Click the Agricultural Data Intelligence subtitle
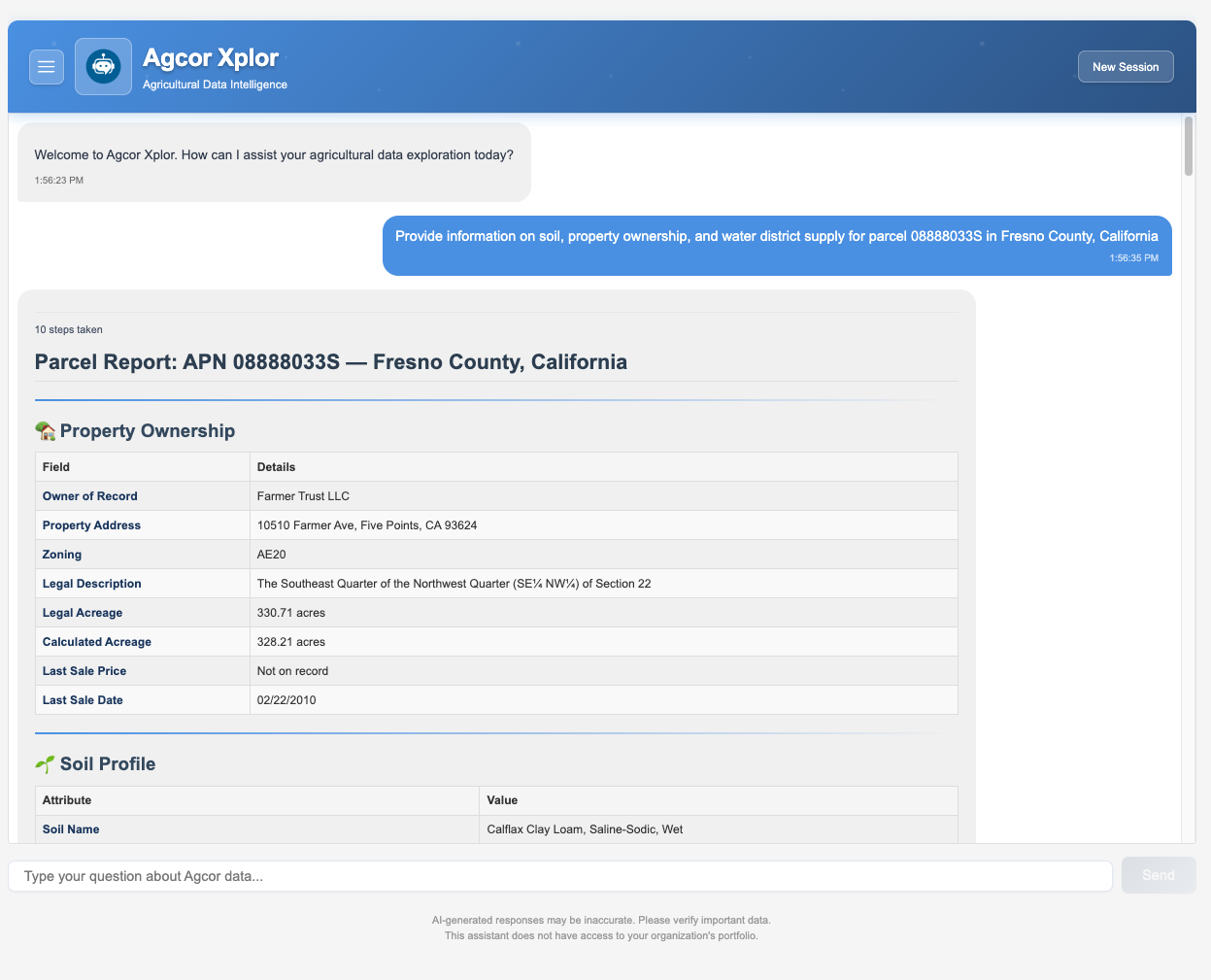The image size is (1211, 980). tap(215, 84)
